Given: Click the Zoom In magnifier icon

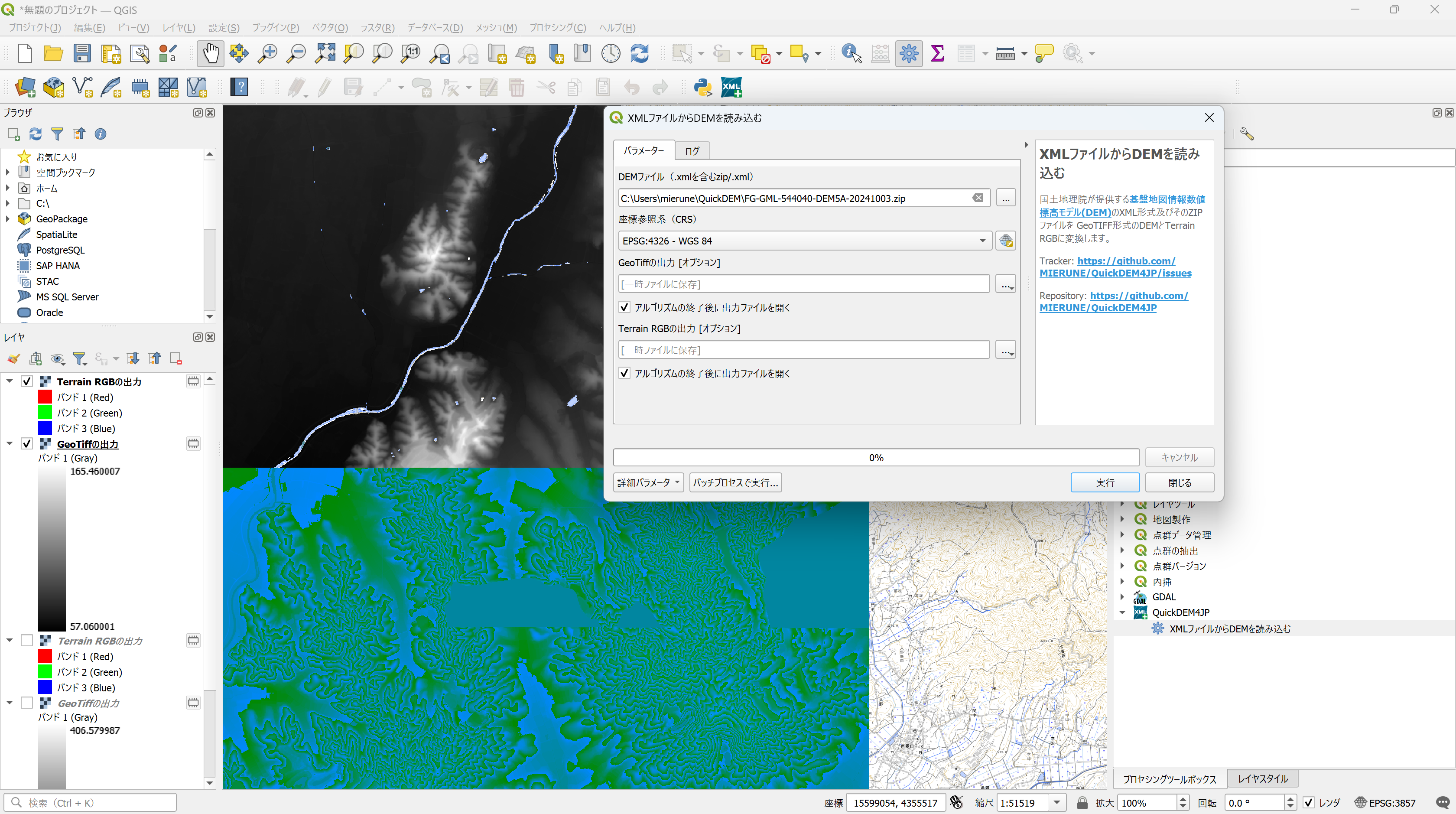Looking at the screenshot, I should click(267, 54).
